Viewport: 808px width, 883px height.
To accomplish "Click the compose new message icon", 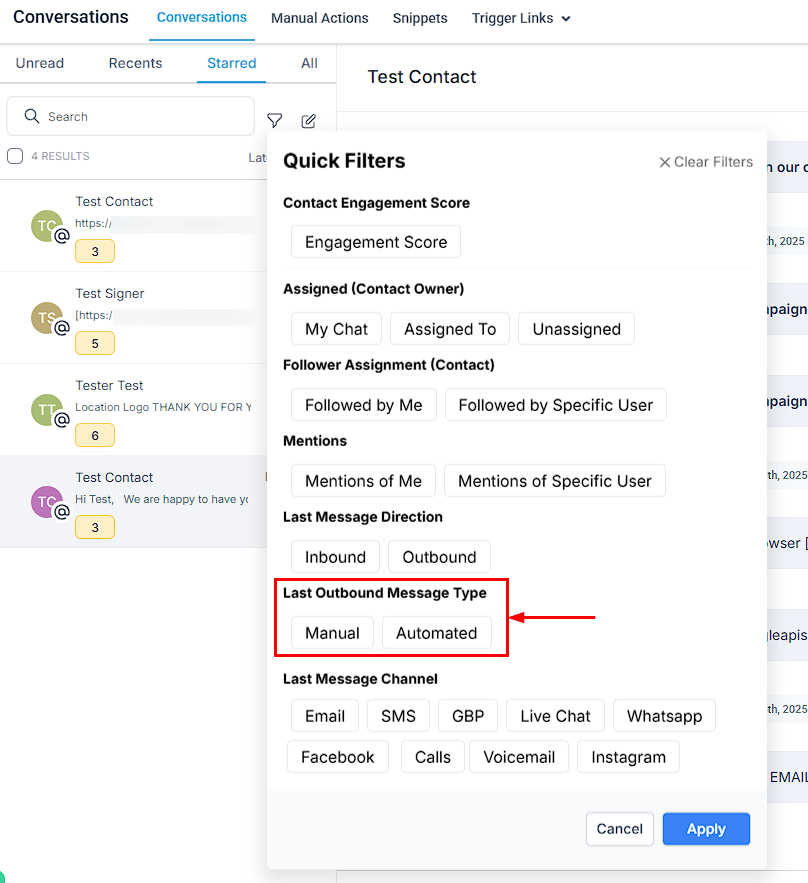I will click(309, 121).
